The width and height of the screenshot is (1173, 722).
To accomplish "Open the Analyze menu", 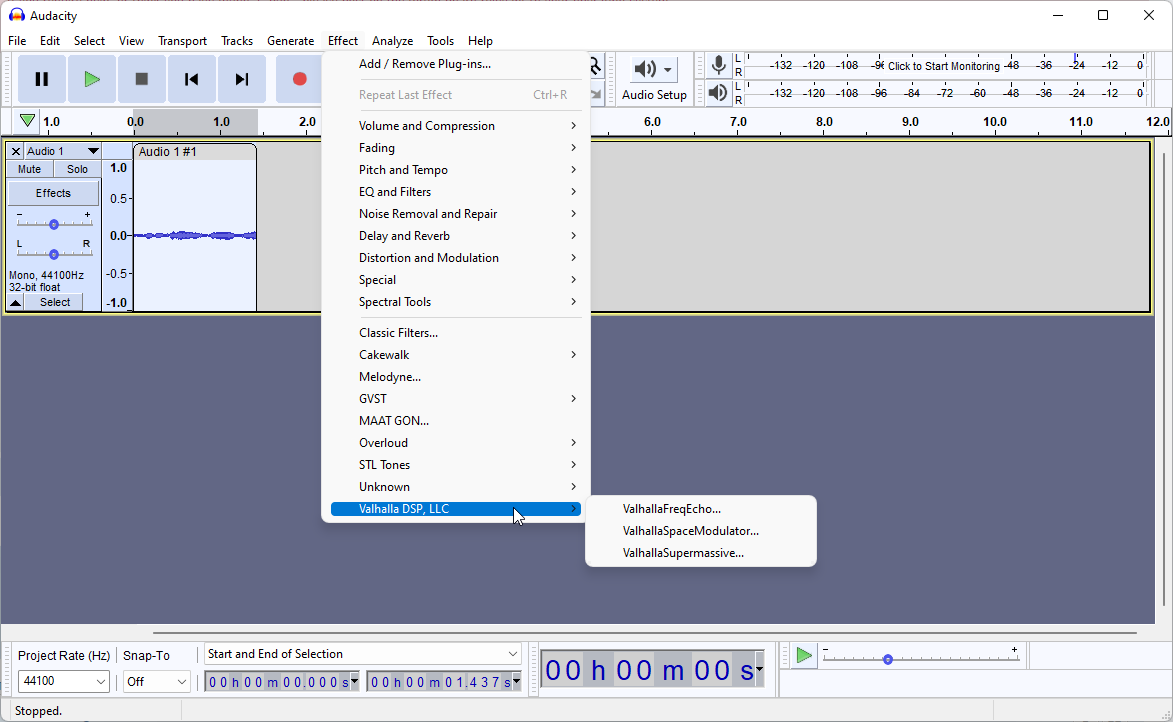I will [392, 41].
